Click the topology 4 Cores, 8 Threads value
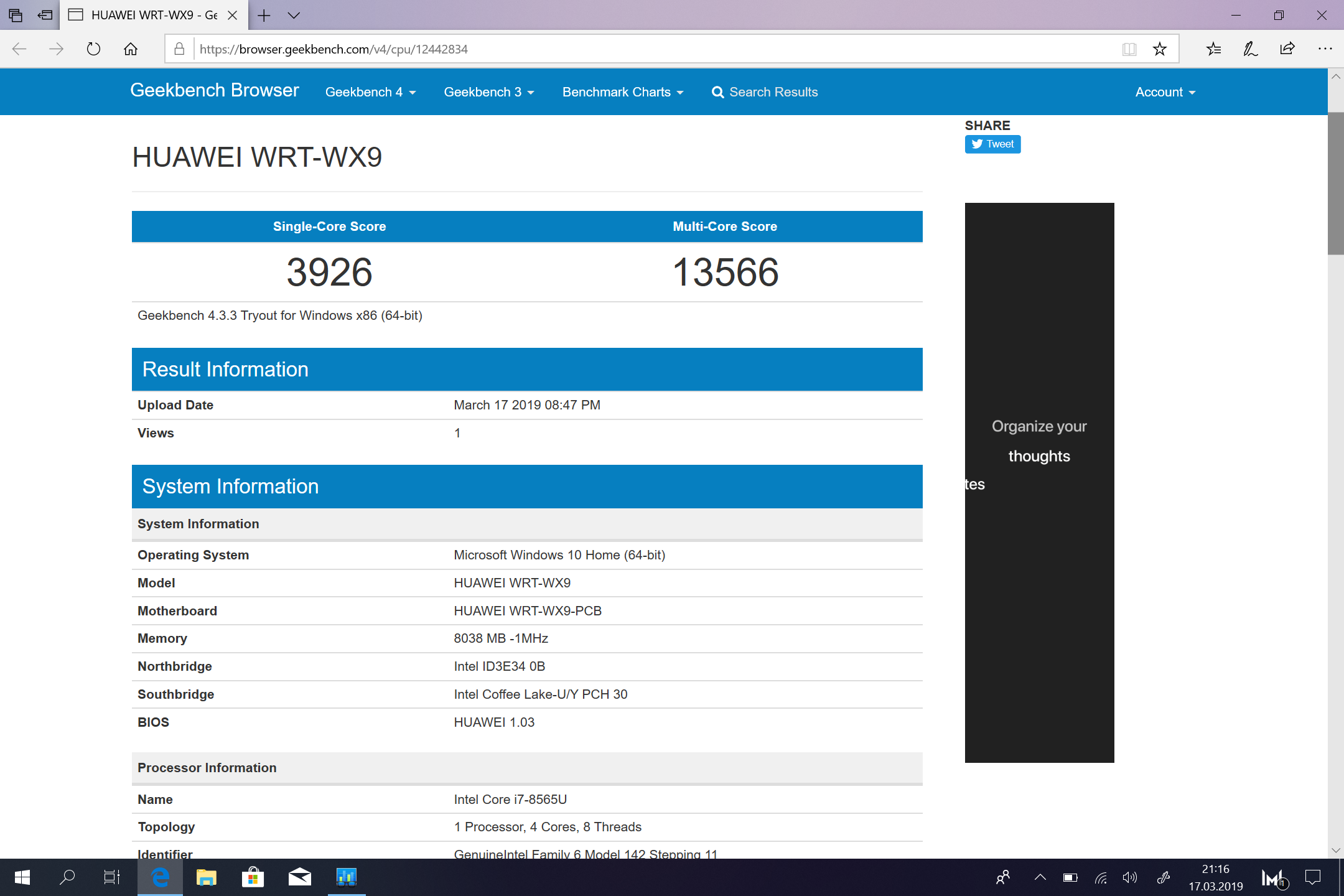 [x=548, y=827]
